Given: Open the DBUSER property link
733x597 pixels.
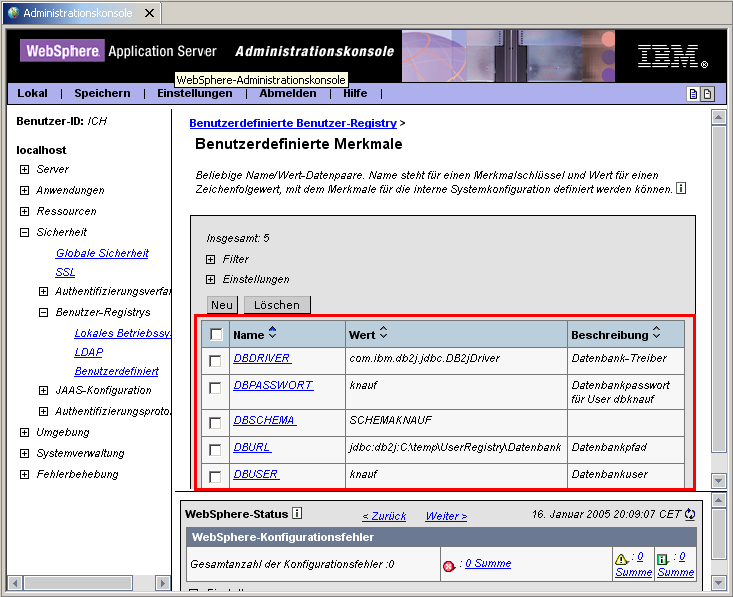Looking at the screenshot, I should tap(256, 474).
